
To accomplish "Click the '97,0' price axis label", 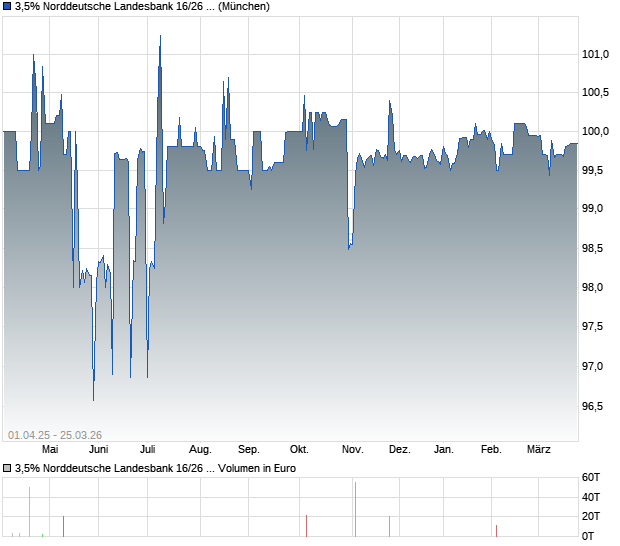I will pos(592,366).
